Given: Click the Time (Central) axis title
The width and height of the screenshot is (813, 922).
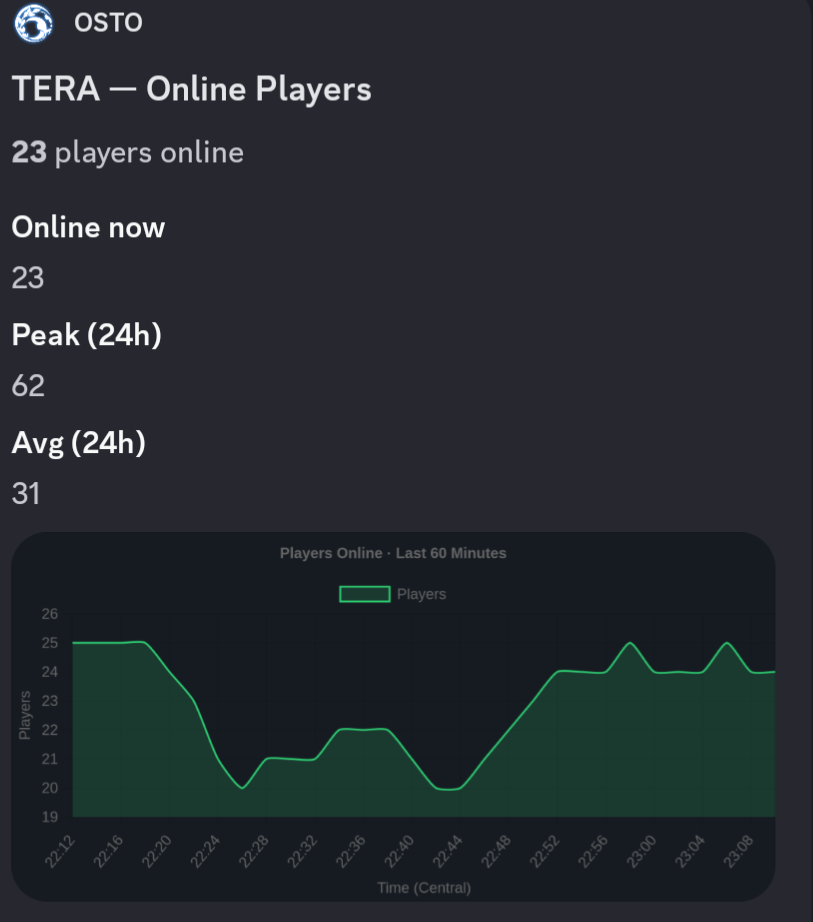Looking at the screenshot, I should coord(424,887).
